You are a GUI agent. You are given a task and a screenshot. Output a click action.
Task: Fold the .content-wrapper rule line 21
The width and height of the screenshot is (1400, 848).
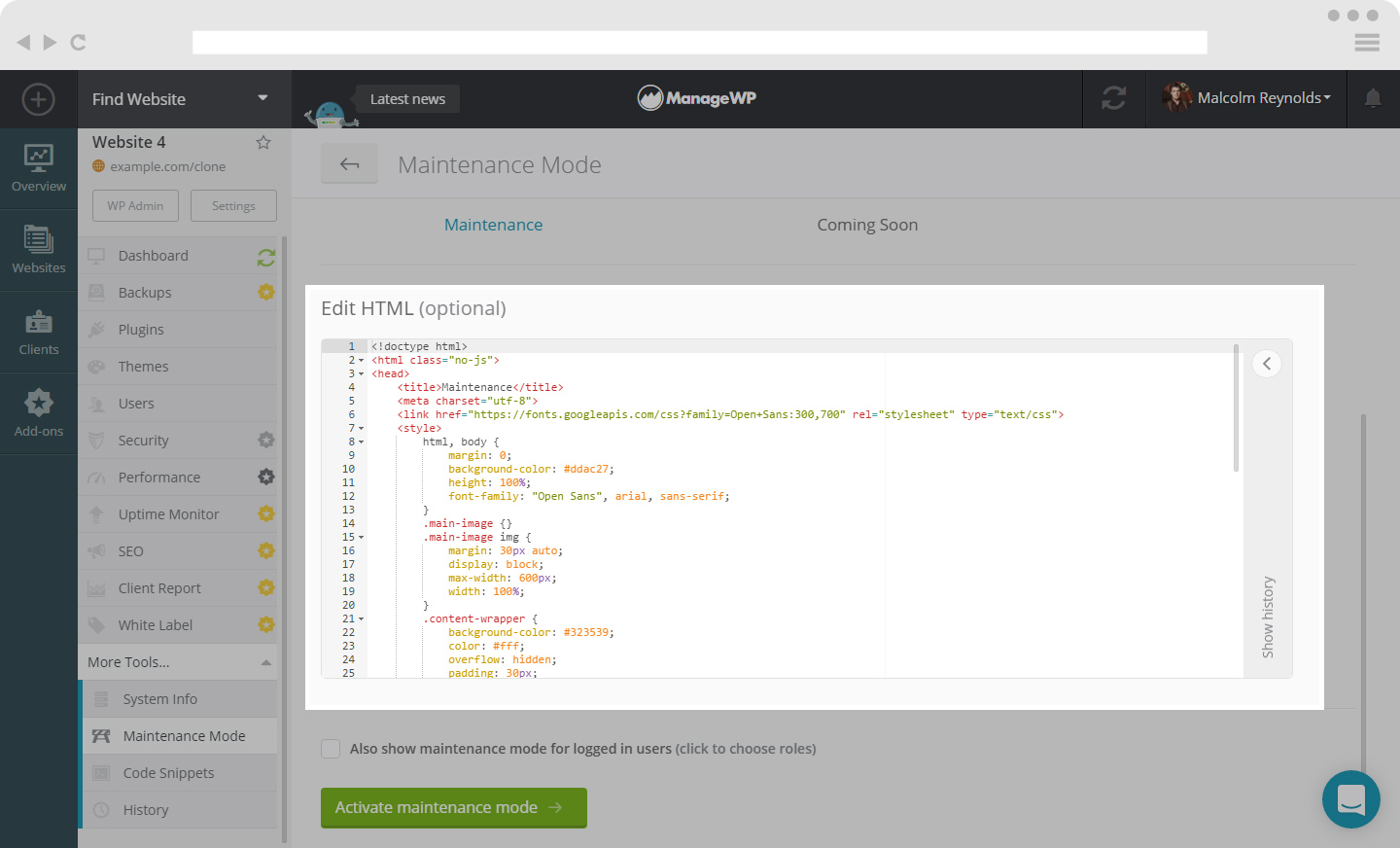tap(362, 619)
